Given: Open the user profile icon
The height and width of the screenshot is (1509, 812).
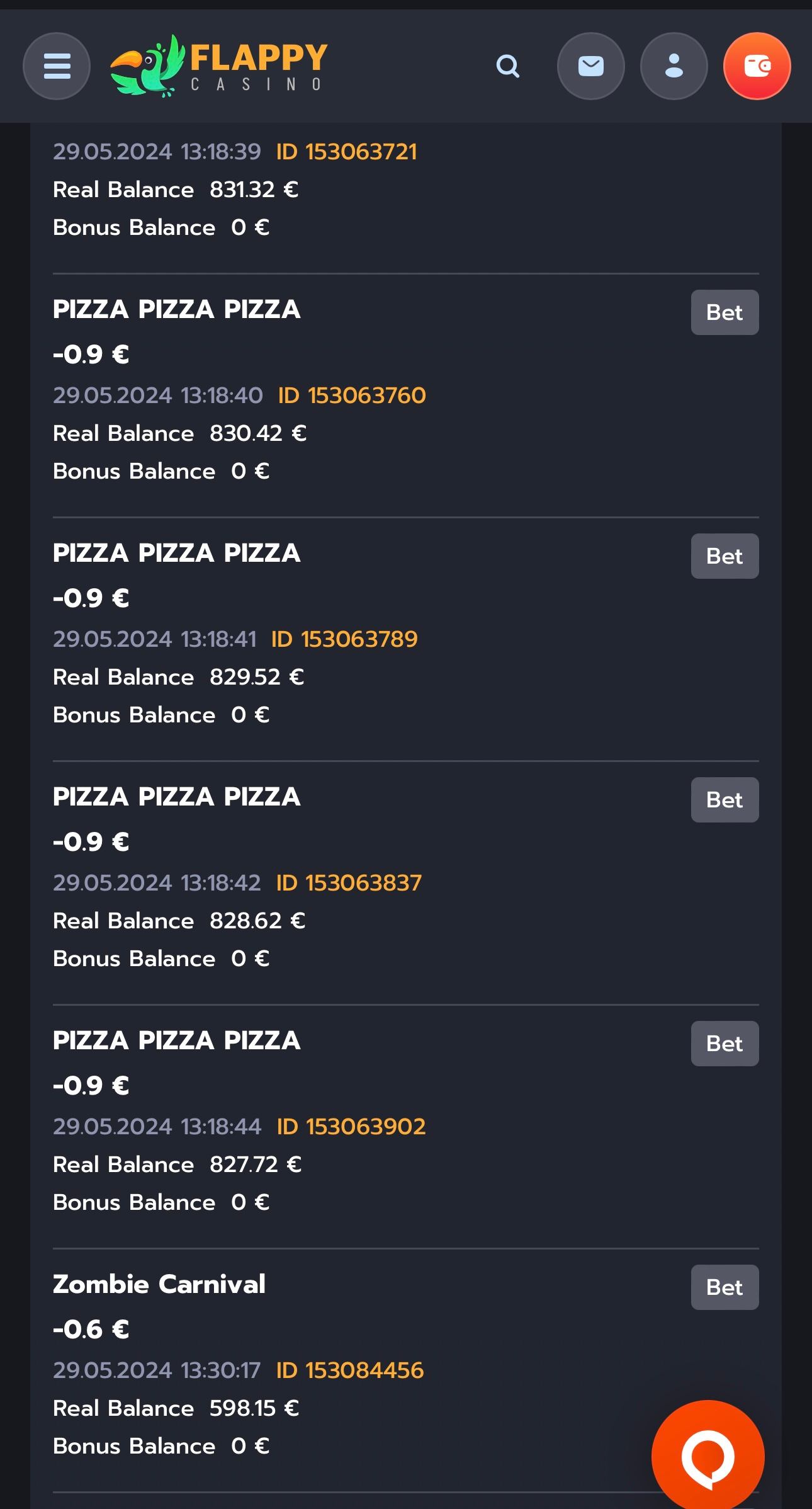Looking at the screenshot, I should click(x=674, y=66).
